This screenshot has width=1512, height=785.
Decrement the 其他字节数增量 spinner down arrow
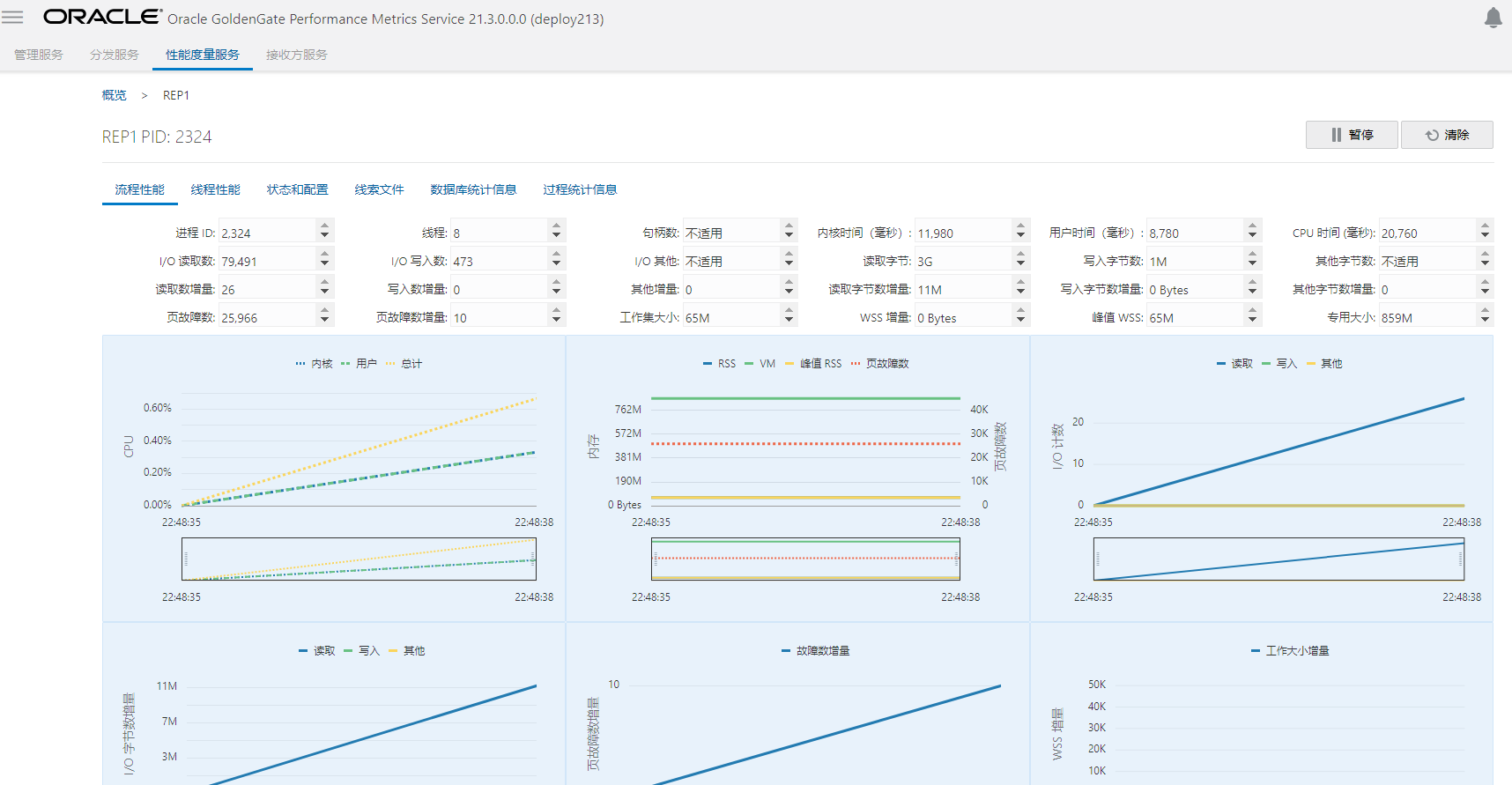pos(1486,293)
